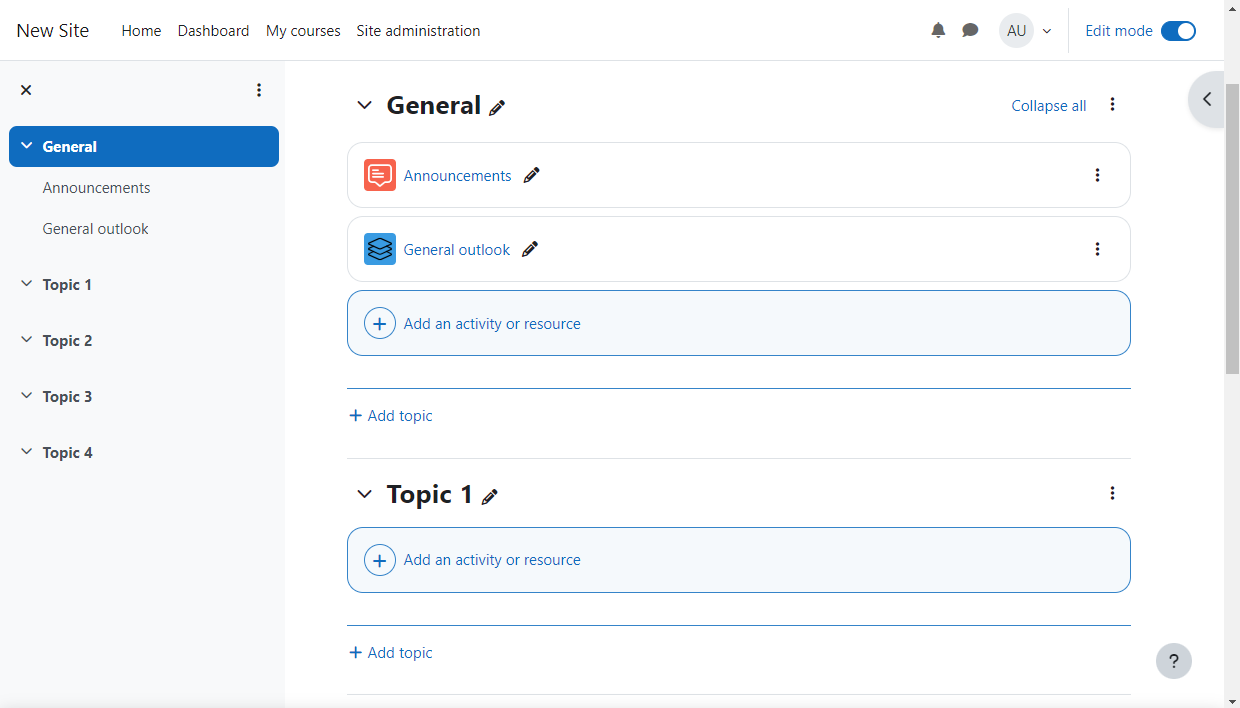Edit the General outlook title pencil icon
This screenshot has height=708, width=1240.
(530, 250)
